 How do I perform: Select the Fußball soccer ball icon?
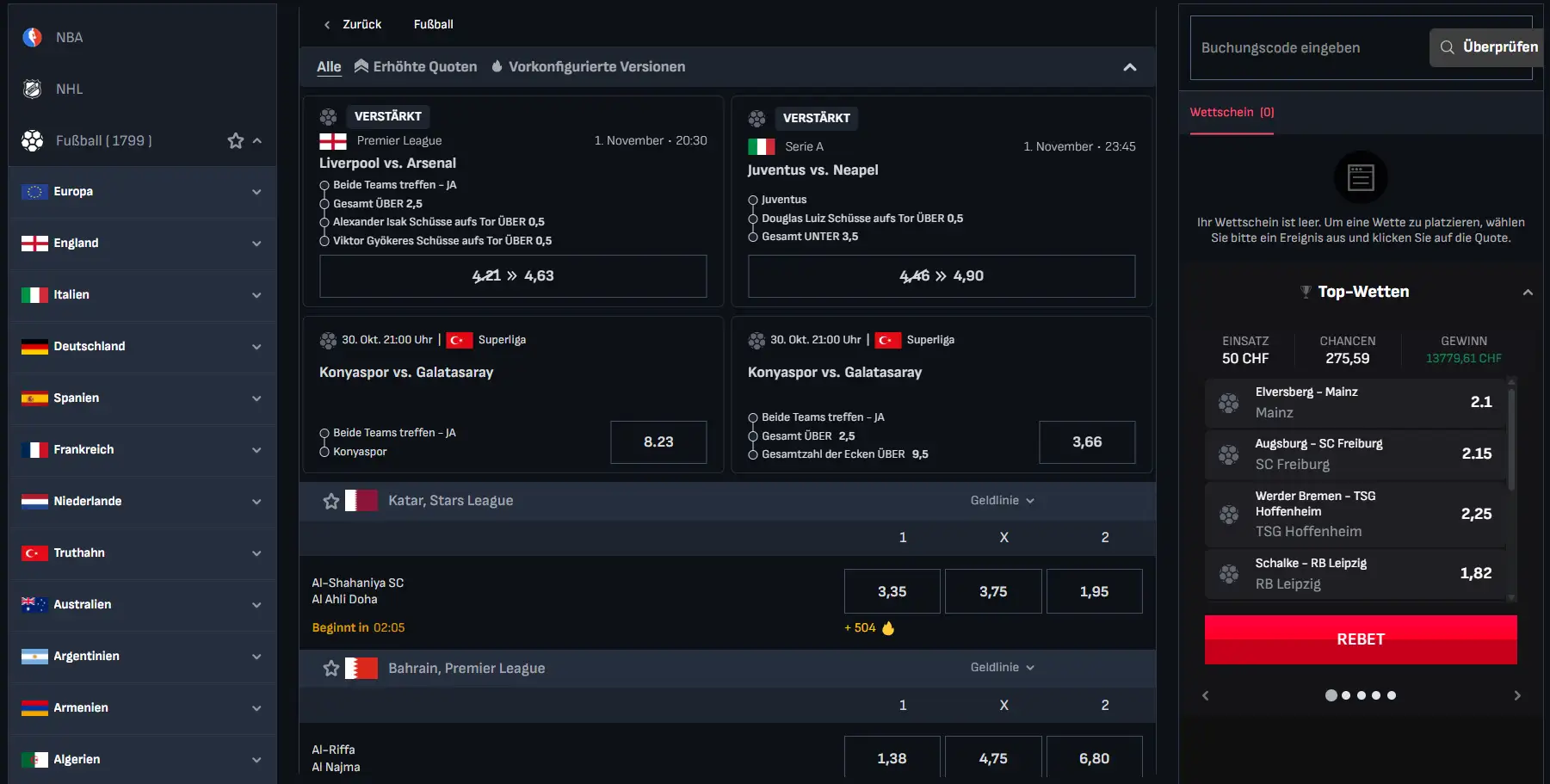(x=32, y=140)
